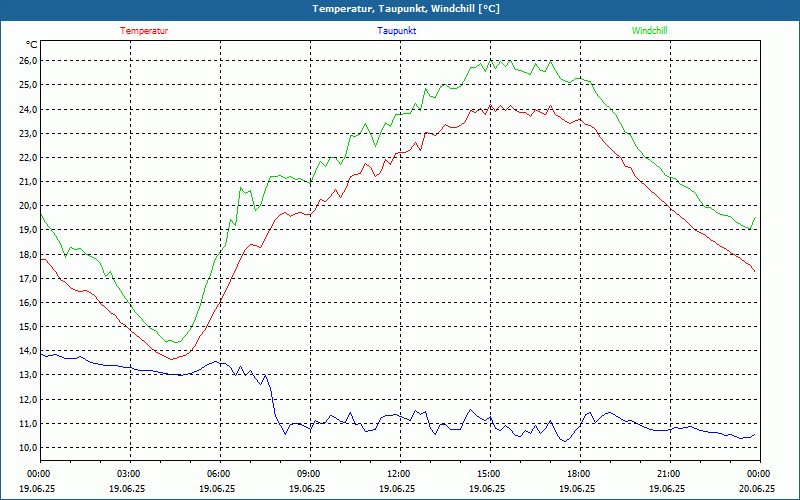The width and height of the screenshot is (800, 500).
Task: Click the '19,0' y-axis value
Action: point(28,230)
